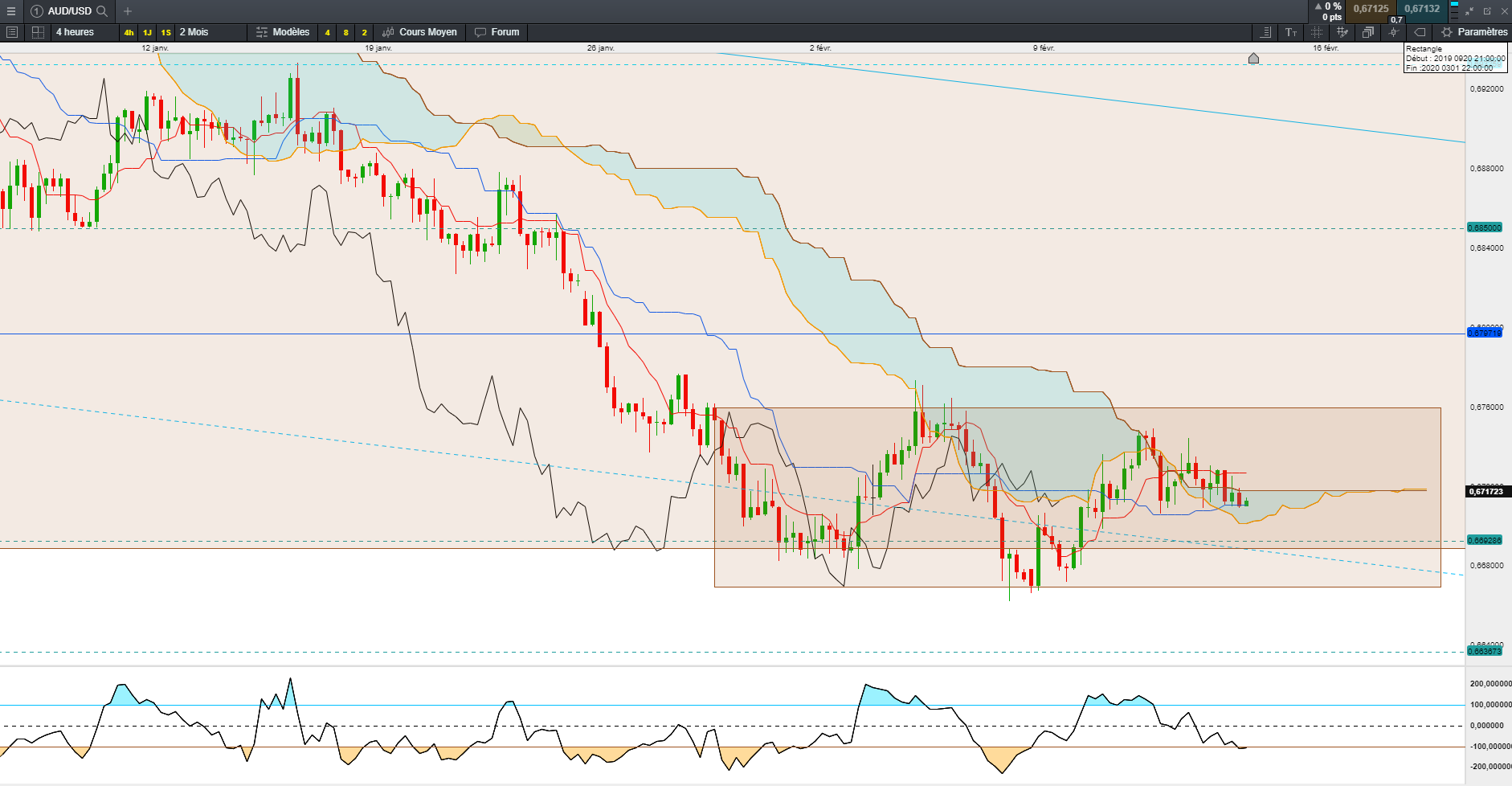Click the 9 févr. date label
This screenshot has width=1512, height=786.
1044,48
